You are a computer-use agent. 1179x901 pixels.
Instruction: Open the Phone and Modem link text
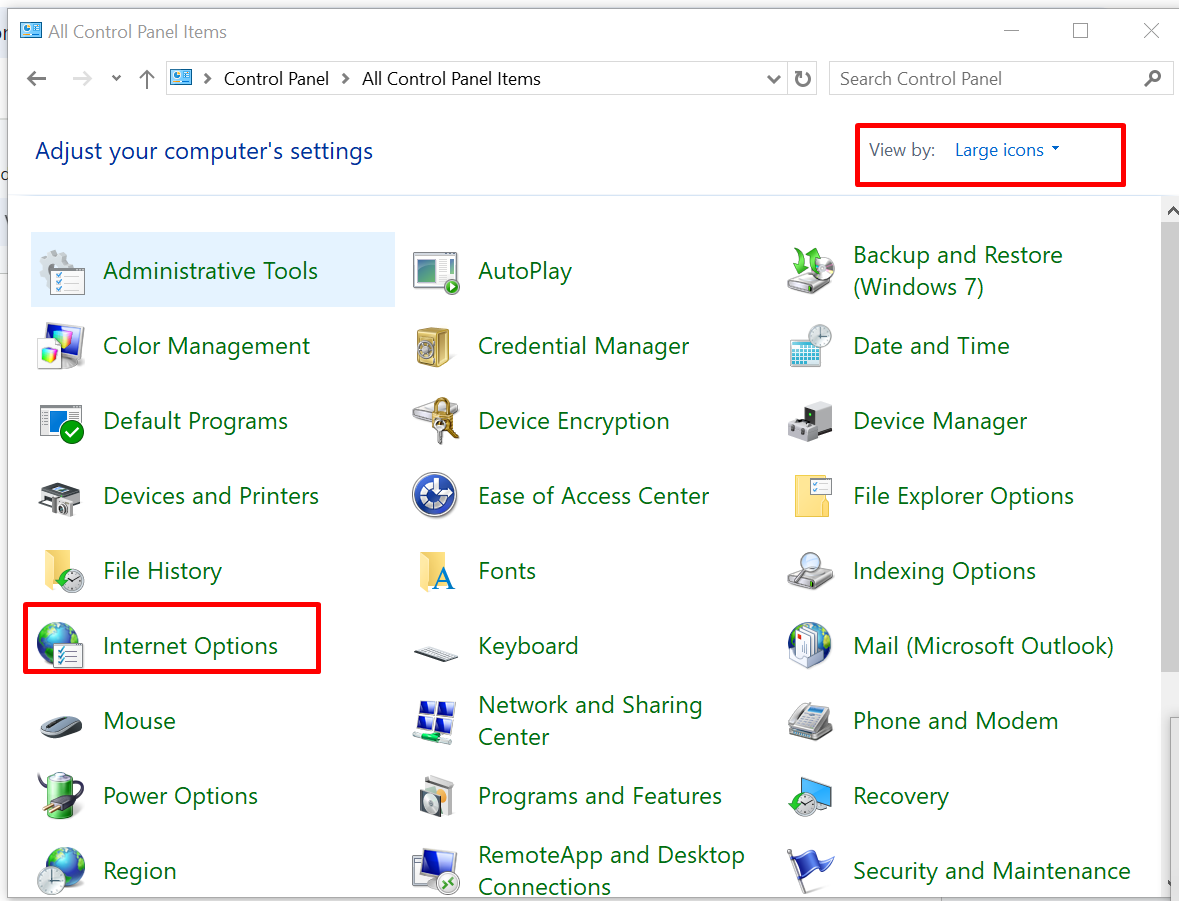click(955, 721)
